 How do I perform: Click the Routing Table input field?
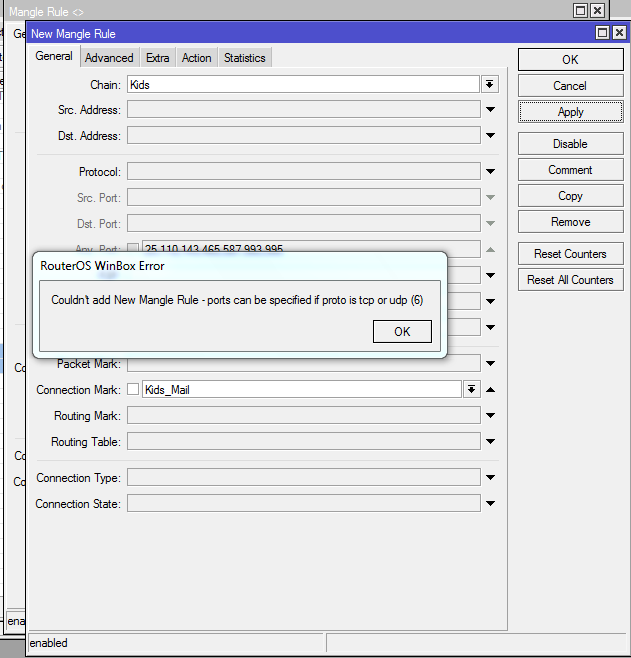(304, 441)
